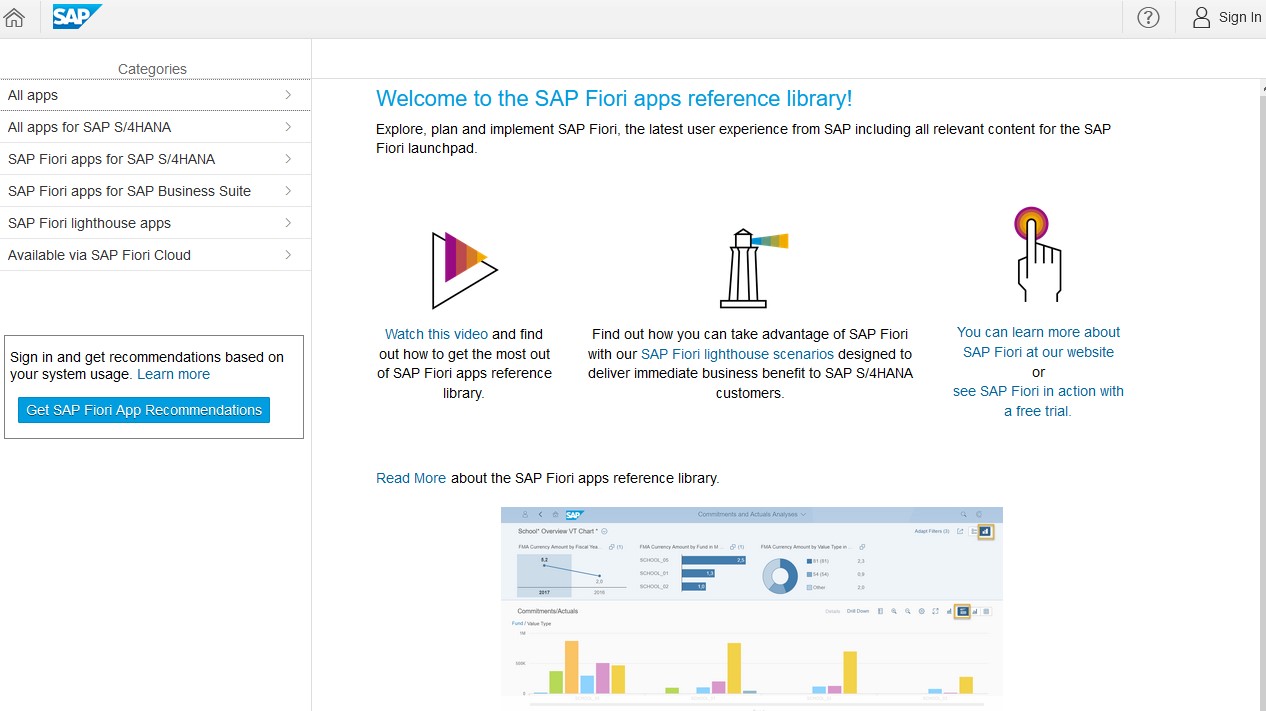Click the home icon in the top-left corner
The height and width of the screenshot is (711, 1266).
point(14,17)
